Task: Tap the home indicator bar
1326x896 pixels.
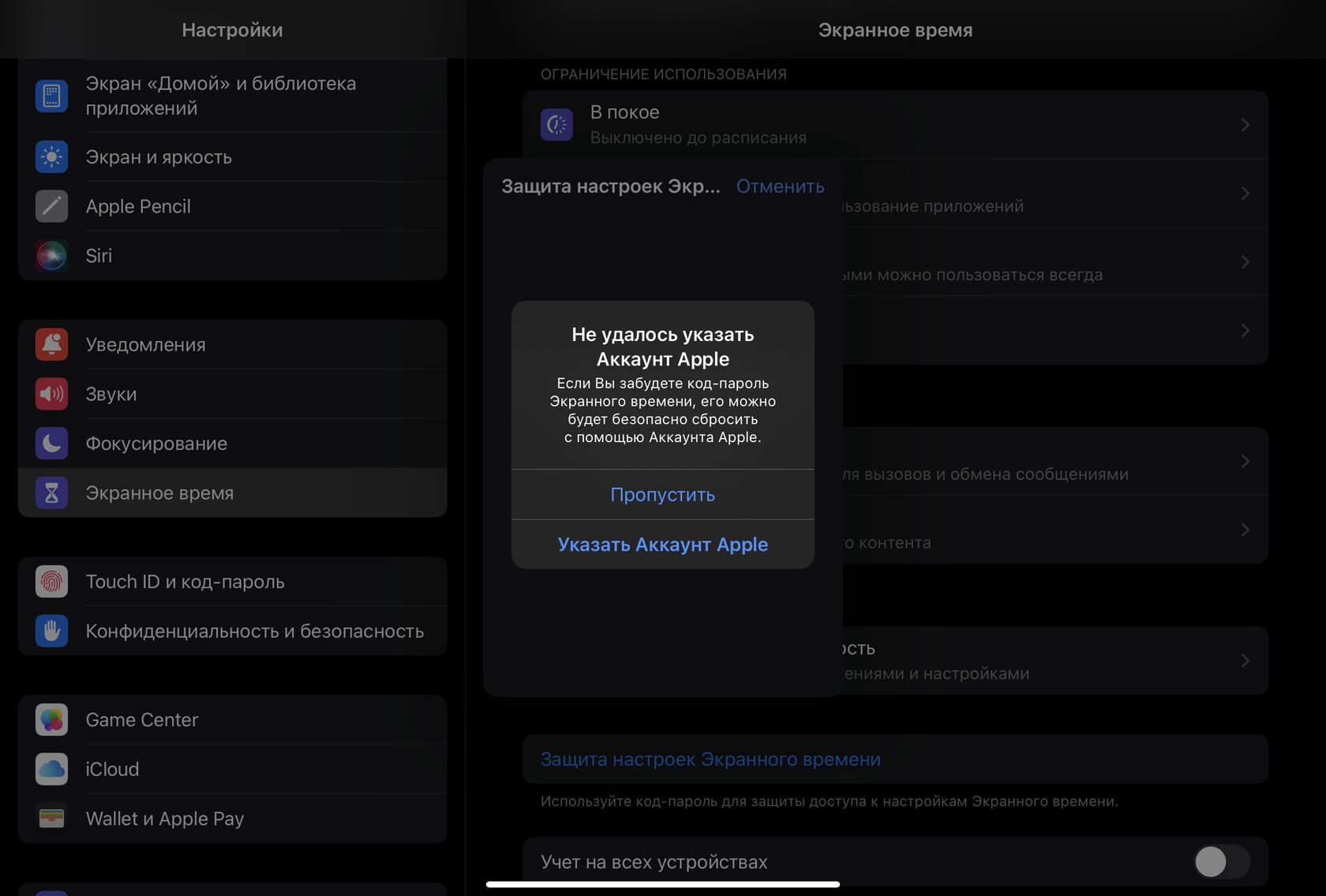Action: (663, 884)
